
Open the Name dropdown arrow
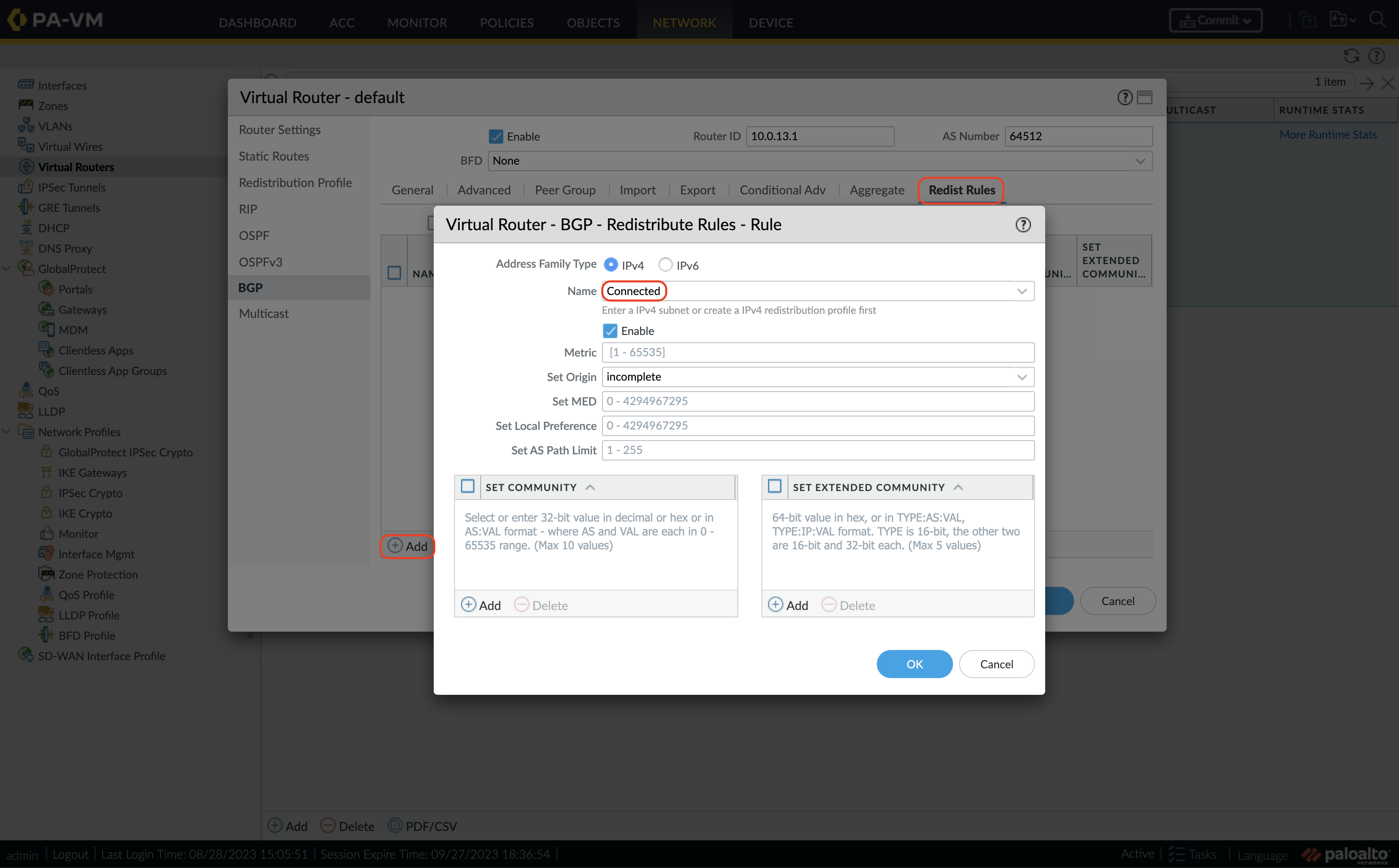[1022, 291]
